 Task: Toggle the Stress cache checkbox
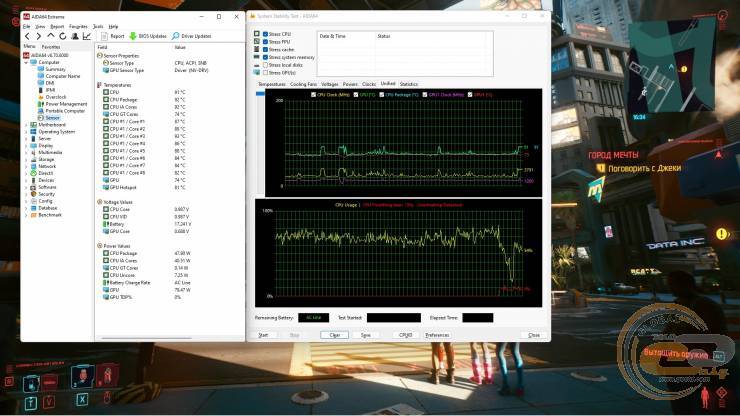tap(265, 49)
